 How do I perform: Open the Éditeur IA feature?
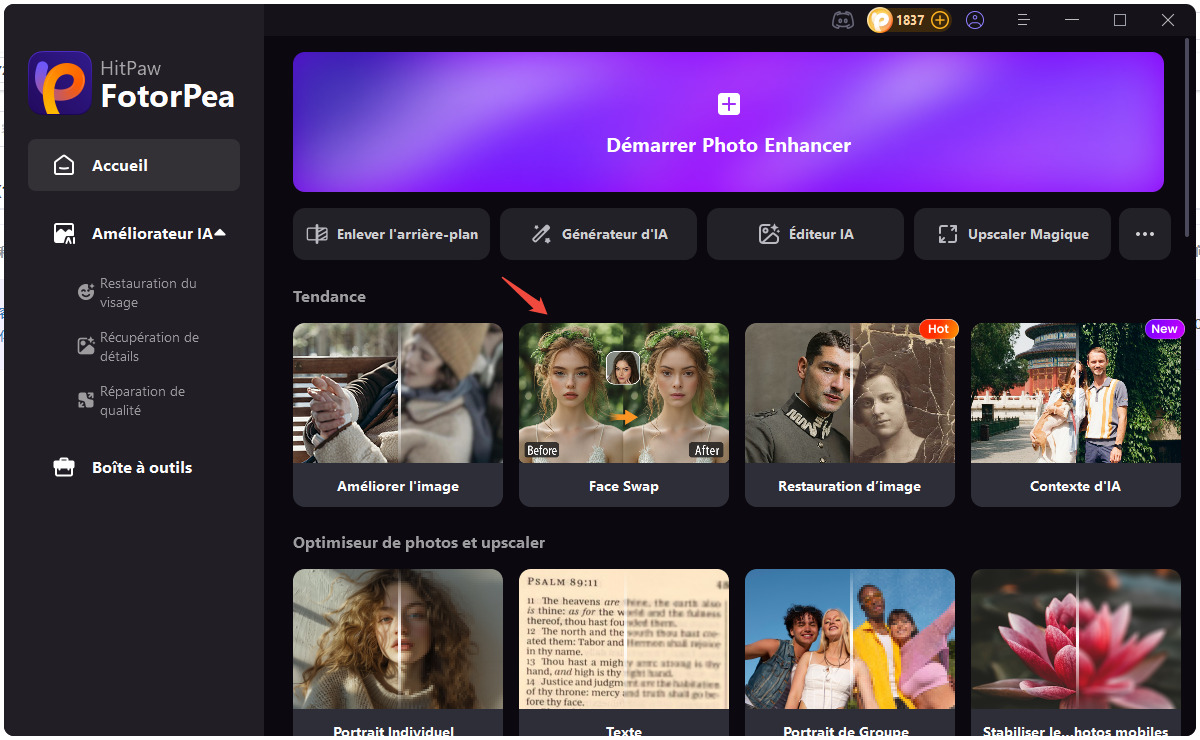[x=805, y=233]
